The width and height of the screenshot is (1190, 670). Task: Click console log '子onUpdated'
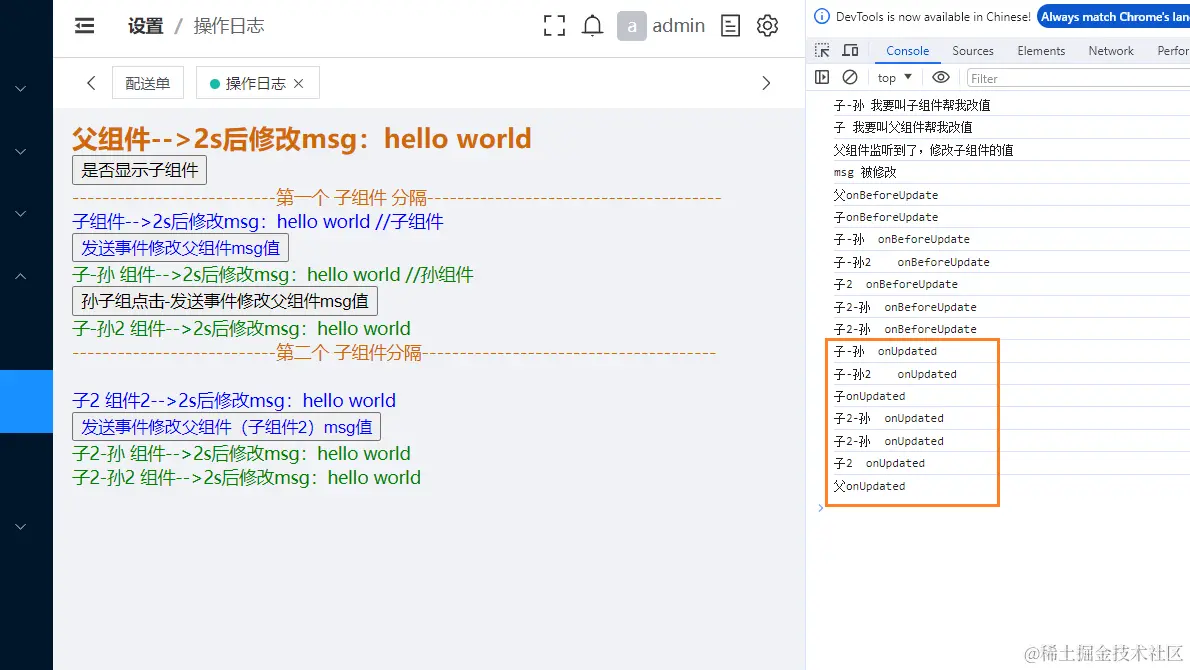point(869,396)
